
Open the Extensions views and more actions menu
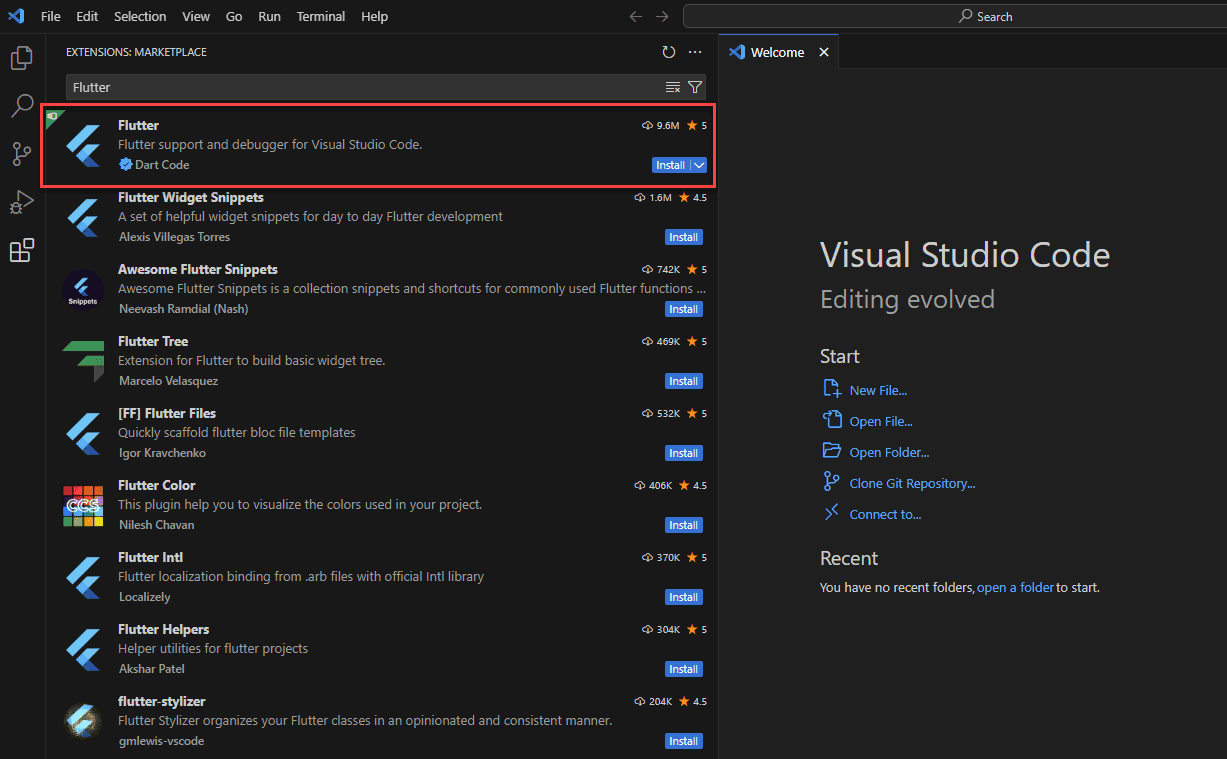(x=696, y=52)
